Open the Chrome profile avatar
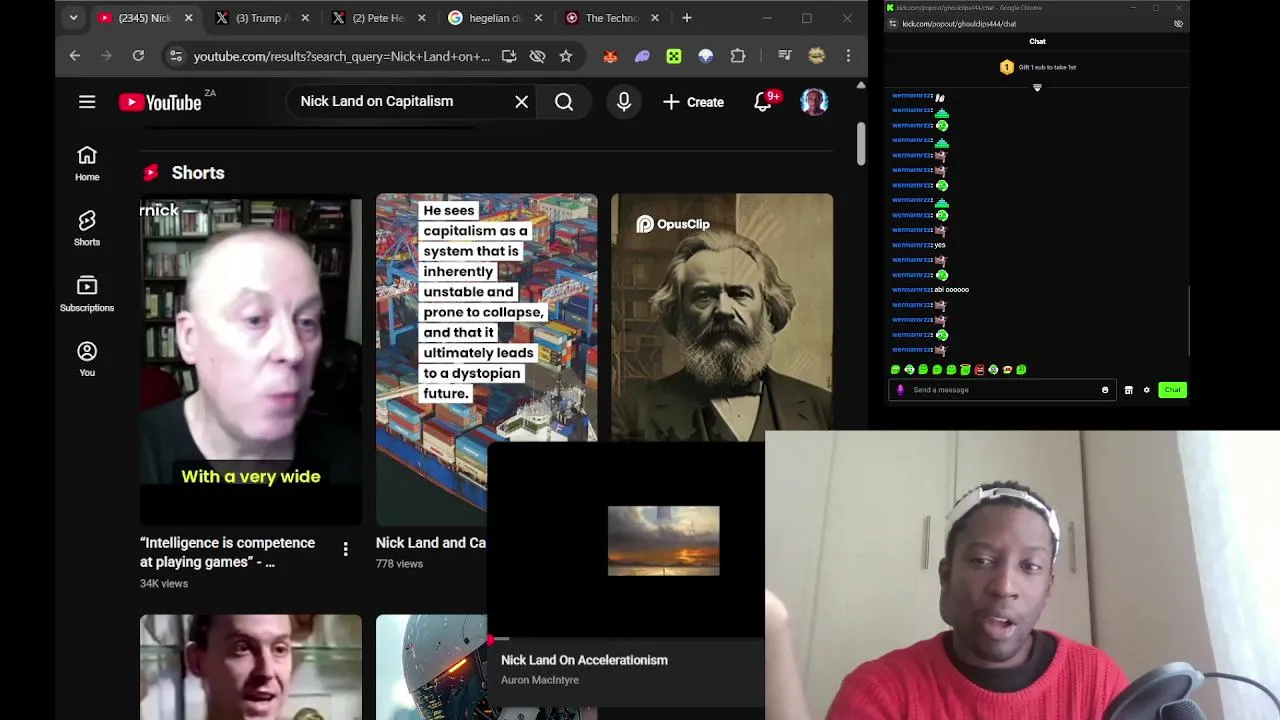 (x=817, y=56)
